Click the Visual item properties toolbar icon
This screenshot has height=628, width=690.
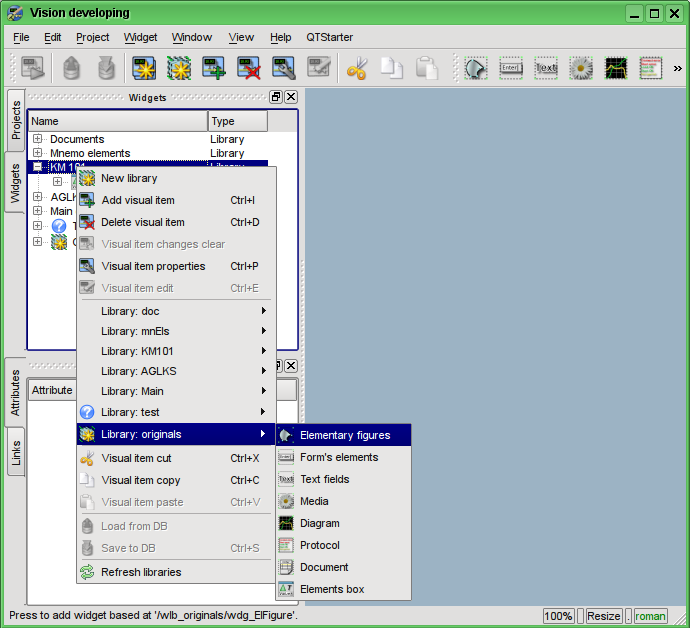pyautogui.click(x=283, y=69)
